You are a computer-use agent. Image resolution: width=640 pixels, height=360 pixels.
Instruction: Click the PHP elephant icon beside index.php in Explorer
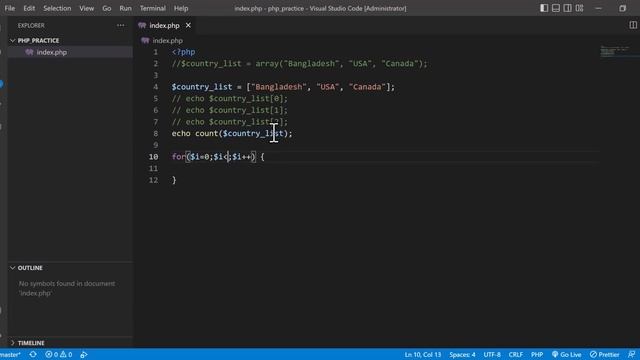29,52
